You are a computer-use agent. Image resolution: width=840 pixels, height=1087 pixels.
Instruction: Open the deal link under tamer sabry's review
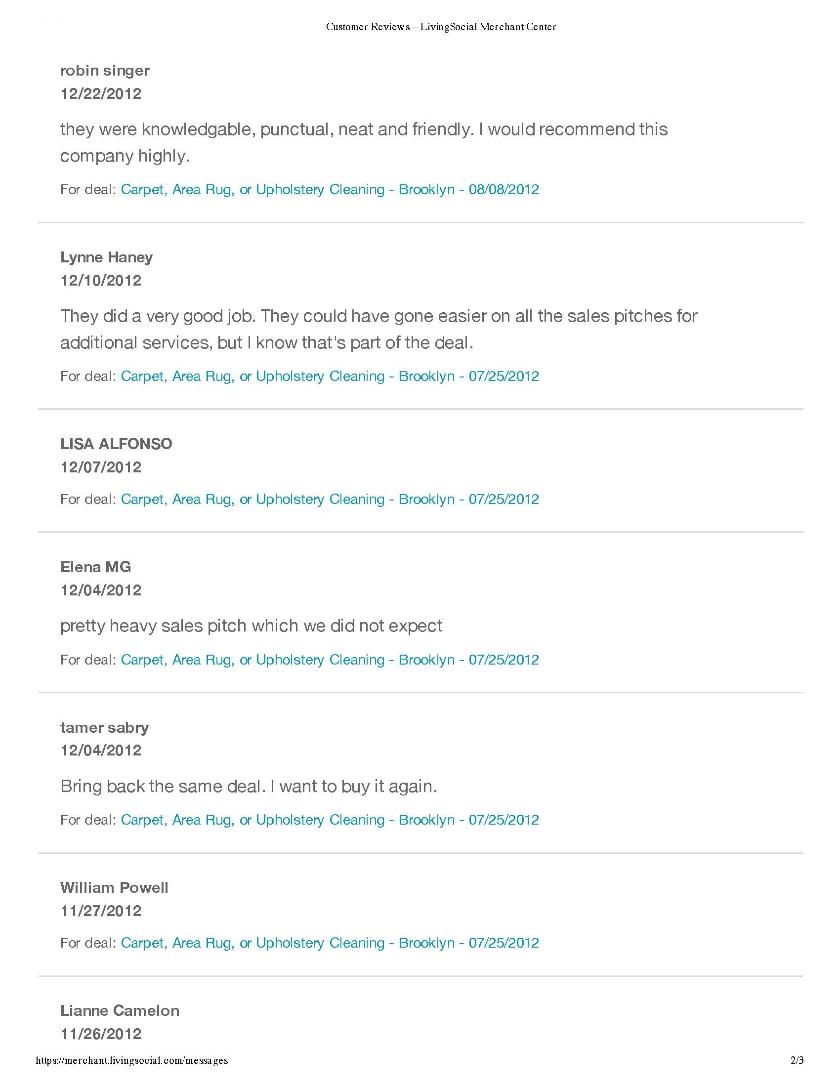pyautogui.click(x=330, y=820)
